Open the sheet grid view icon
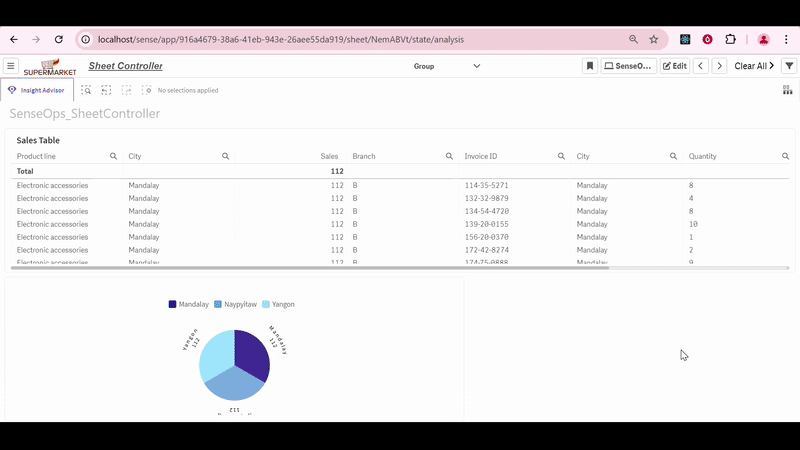The image size is (800, 450). (x=787, y=90)
